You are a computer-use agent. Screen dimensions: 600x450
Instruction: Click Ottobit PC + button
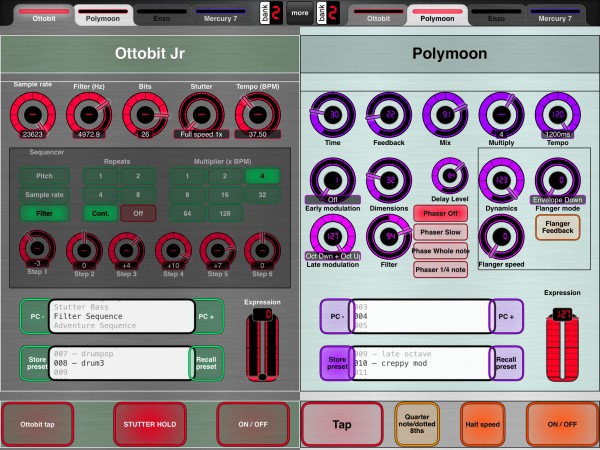(x=207, y=317)
